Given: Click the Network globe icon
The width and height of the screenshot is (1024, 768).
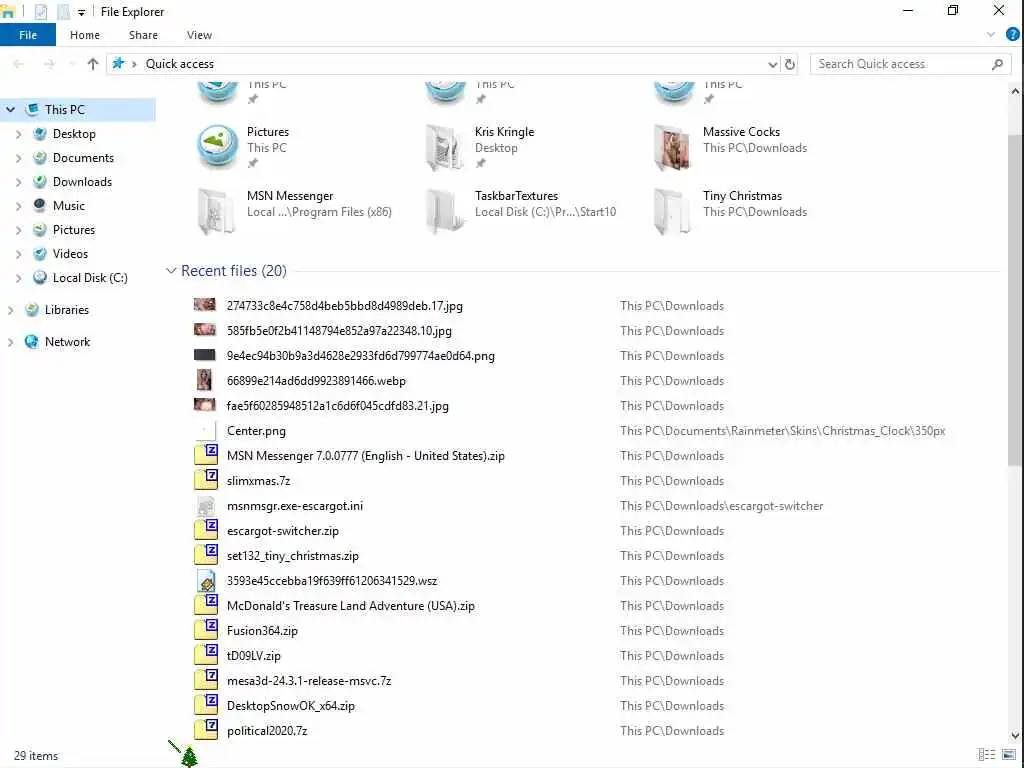Looking at the screenshot, I should click(x=31, y=342).
